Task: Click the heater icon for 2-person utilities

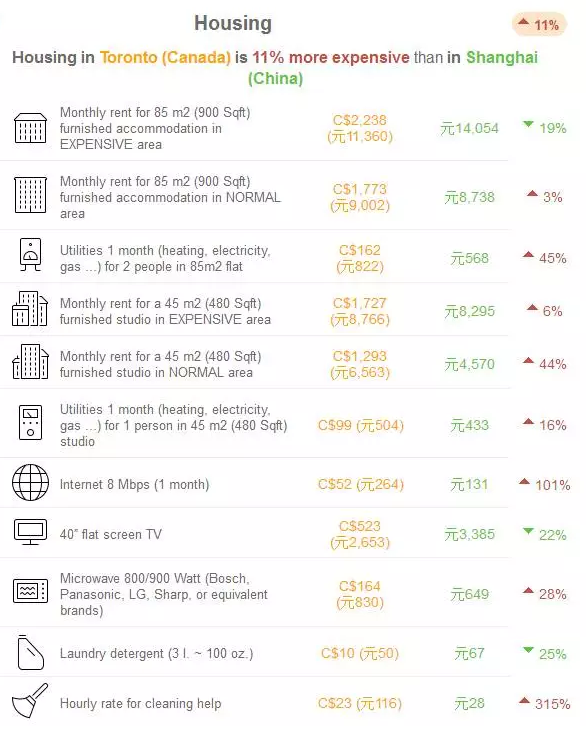Action: 30,254
